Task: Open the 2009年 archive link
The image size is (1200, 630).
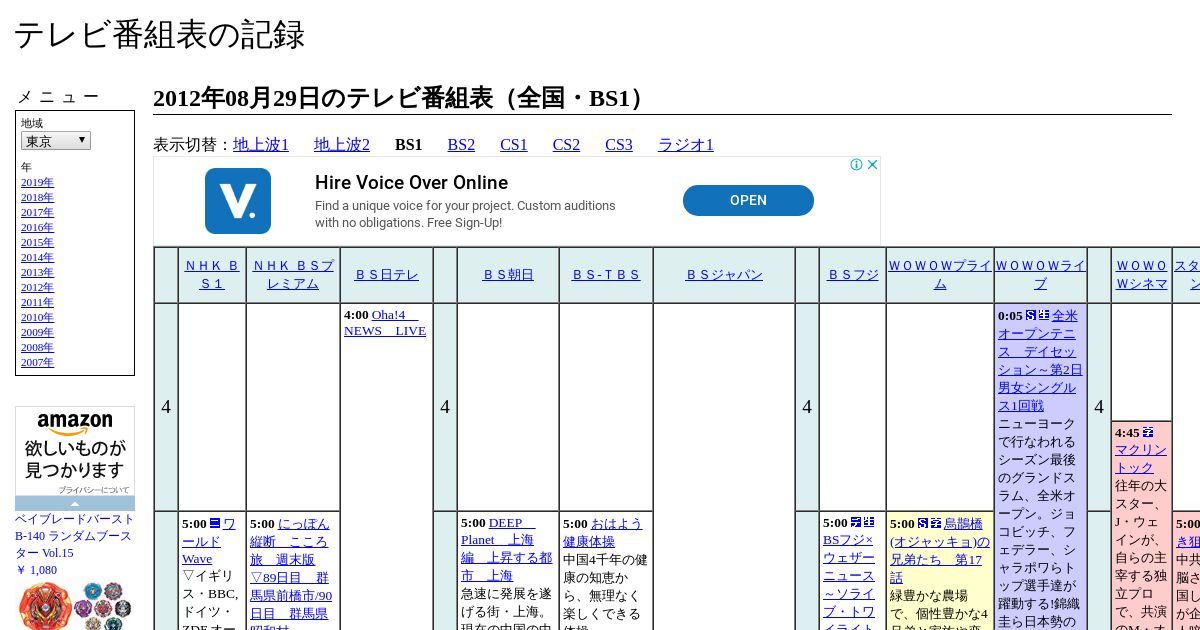Action: (37, 332)
